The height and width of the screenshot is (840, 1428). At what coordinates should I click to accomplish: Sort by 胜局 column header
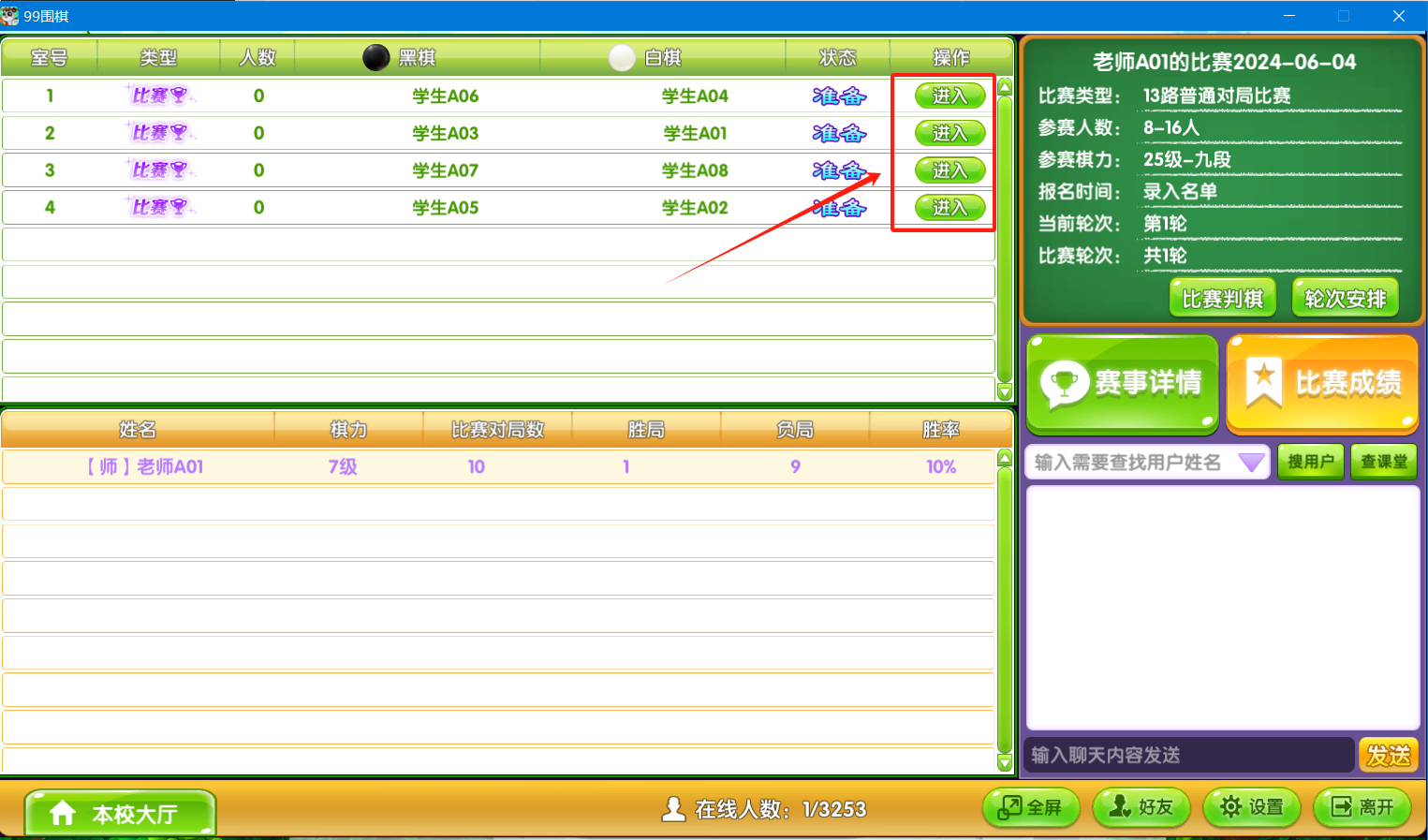646,430
